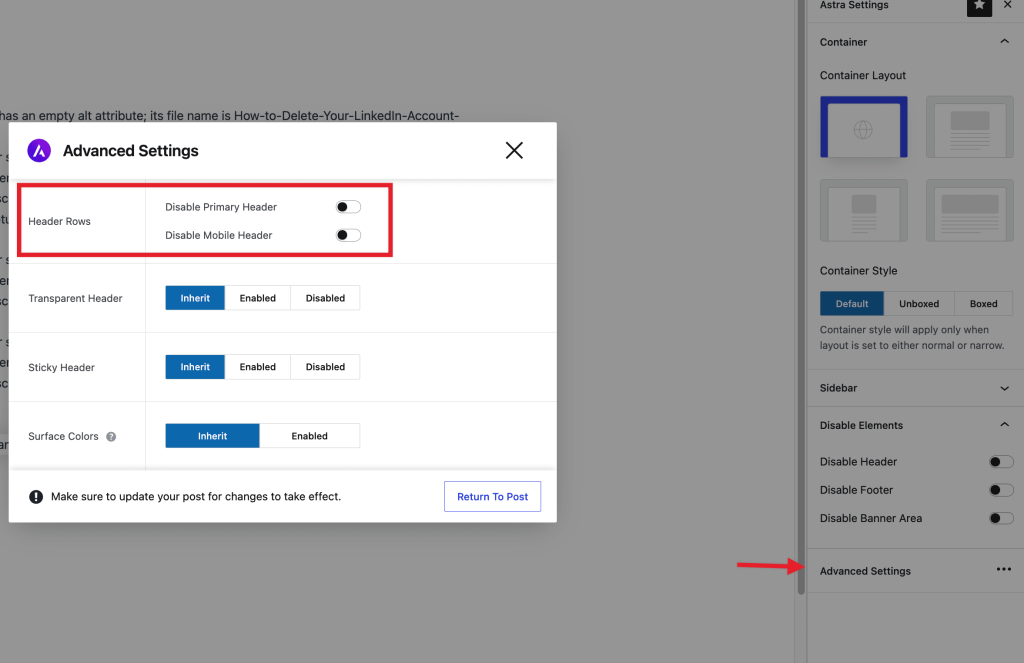Image resolution: width=1024 pixels, height=663 pixels.
Task: Choose the globe default container layout
Action: click(863, 127)
